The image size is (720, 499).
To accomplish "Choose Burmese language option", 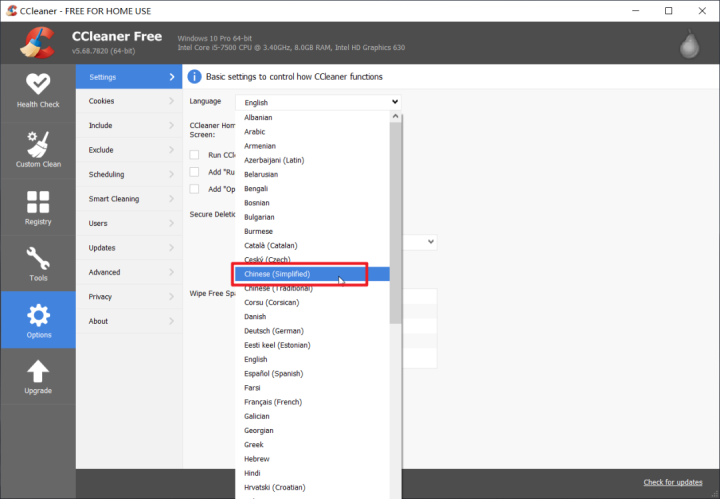I will (312, 231).
